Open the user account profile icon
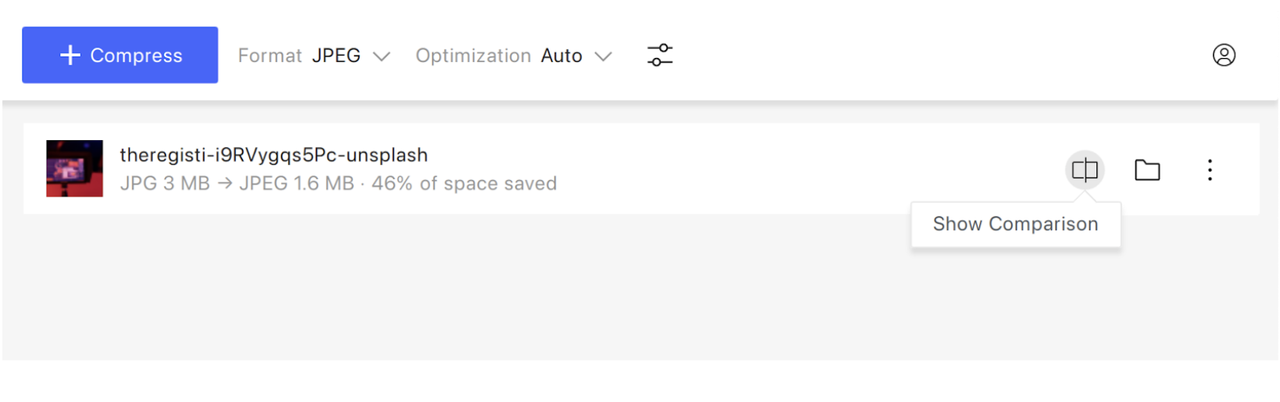The image size is (1280, 402). (1224, 55)
